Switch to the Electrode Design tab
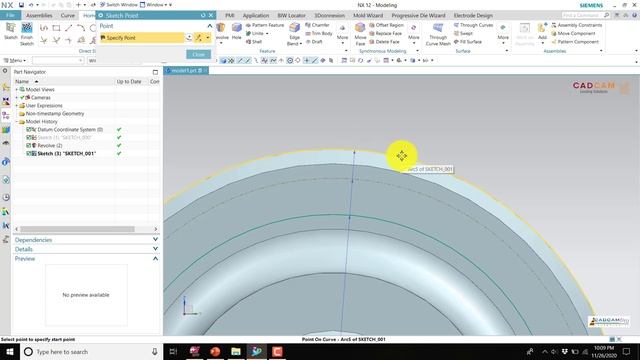 (473, 15)
